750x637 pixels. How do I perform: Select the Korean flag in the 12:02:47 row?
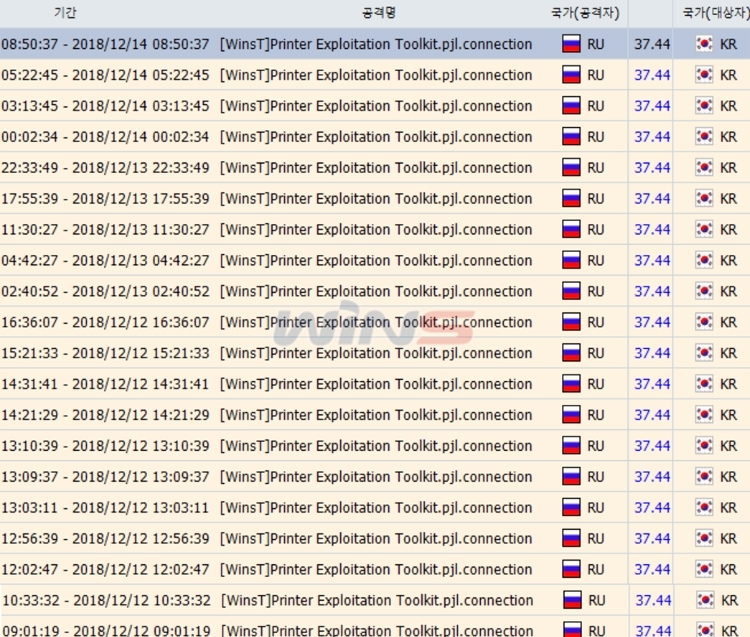coord(704,569)
